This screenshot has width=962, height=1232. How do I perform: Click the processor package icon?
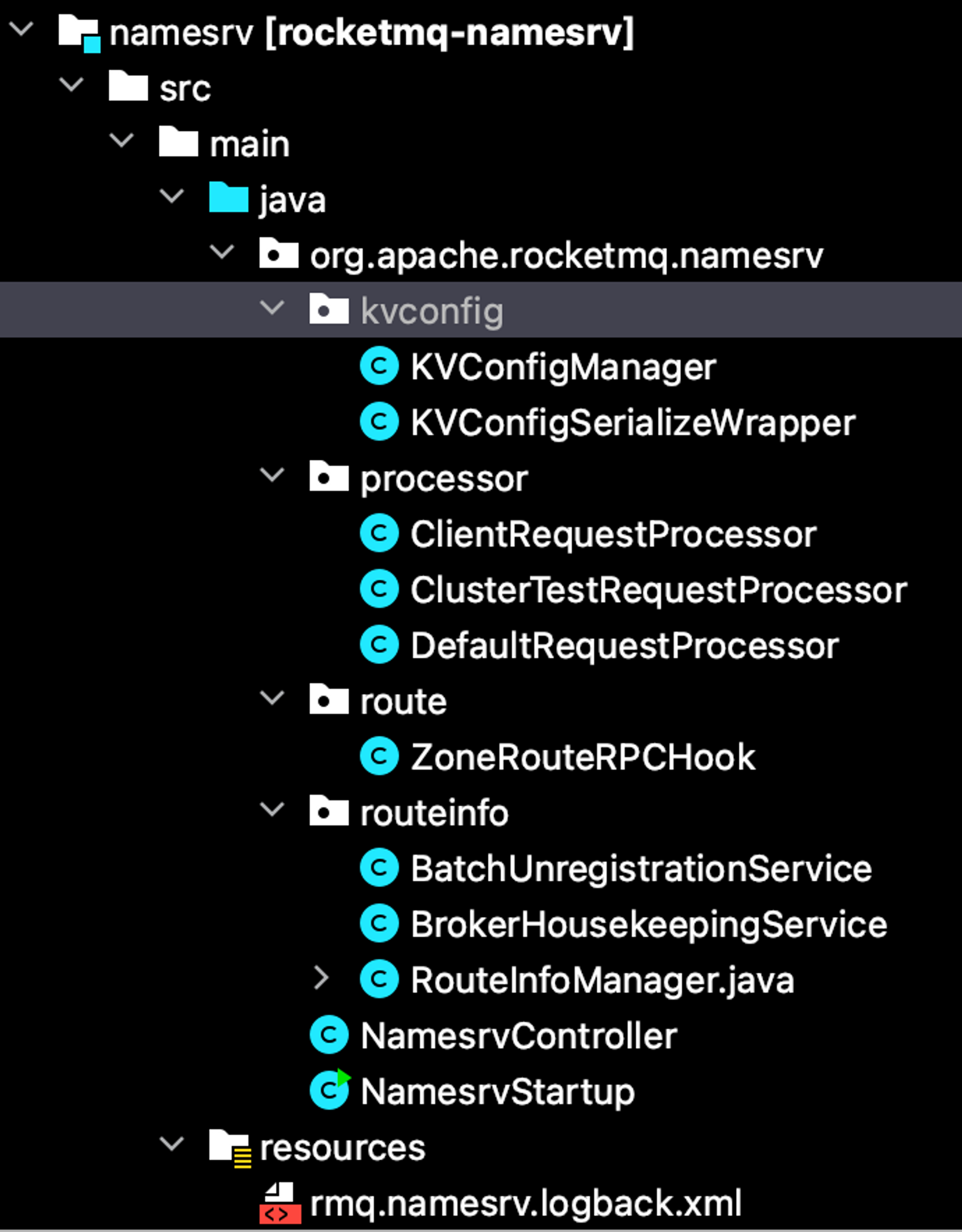coord(329,476)
